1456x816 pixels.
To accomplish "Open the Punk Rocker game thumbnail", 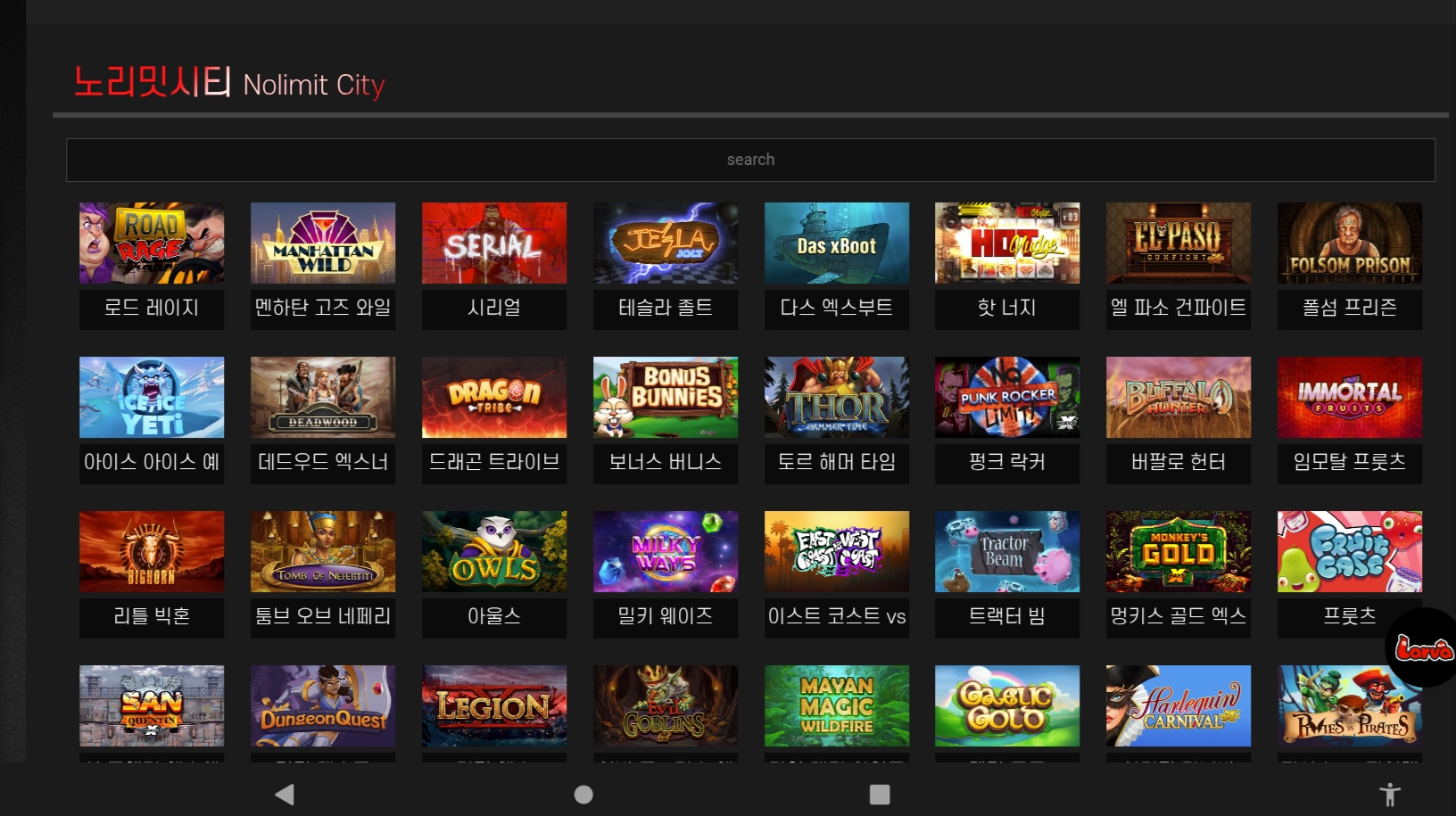I will [1007, 397].
